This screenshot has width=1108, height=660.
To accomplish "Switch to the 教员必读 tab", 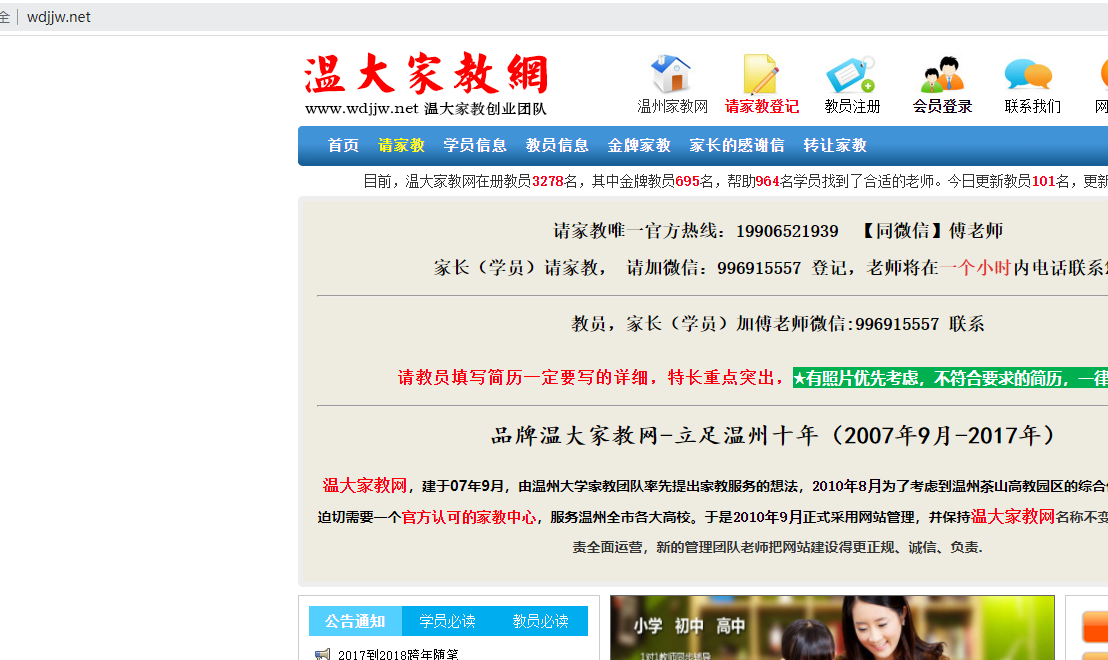I will [x=540, y=621].
